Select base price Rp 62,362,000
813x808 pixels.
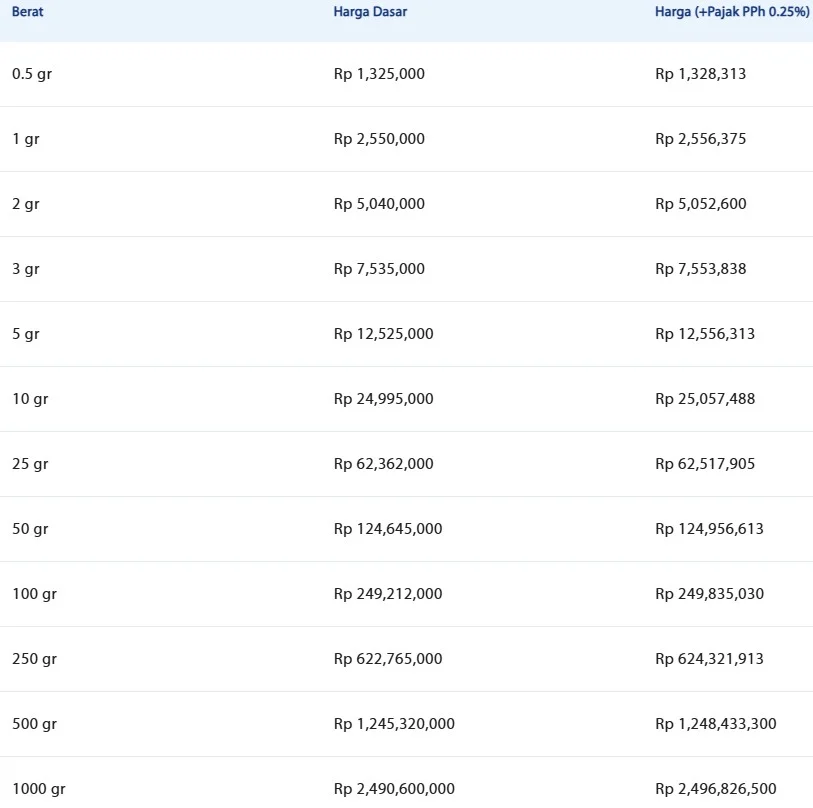pos(383,464)
